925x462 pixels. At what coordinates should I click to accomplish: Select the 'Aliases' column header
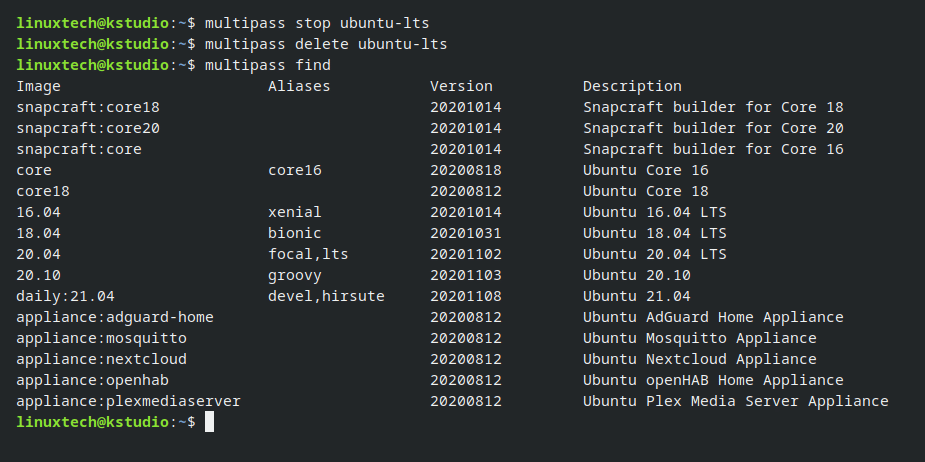(299, 86)
